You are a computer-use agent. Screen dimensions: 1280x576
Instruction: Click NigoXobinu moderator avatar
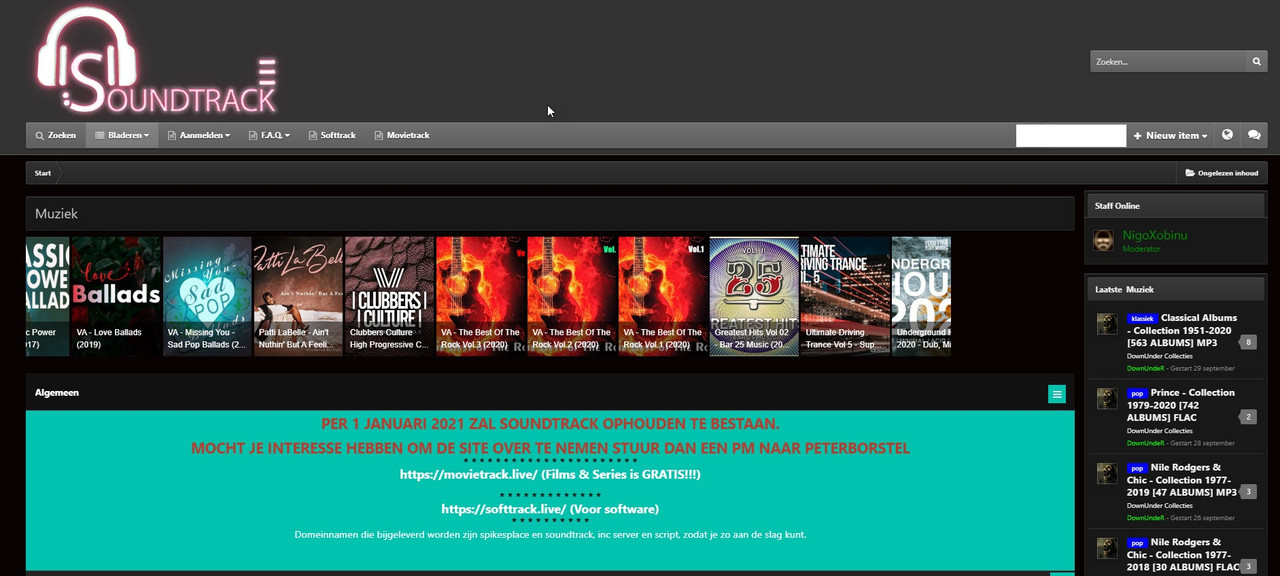[1103, 240]
